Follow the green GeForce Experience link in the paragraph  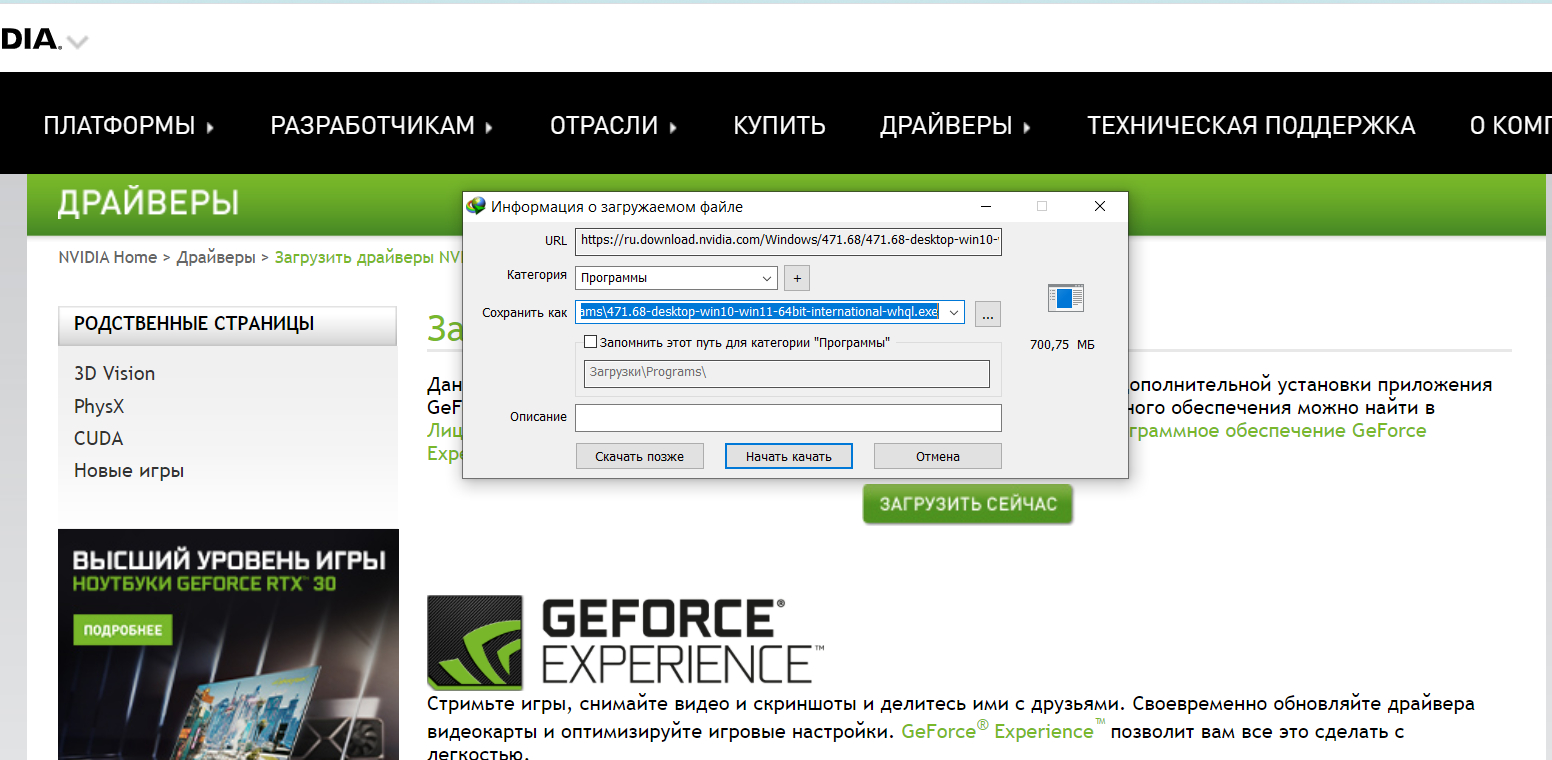[x=1004, y=731]
